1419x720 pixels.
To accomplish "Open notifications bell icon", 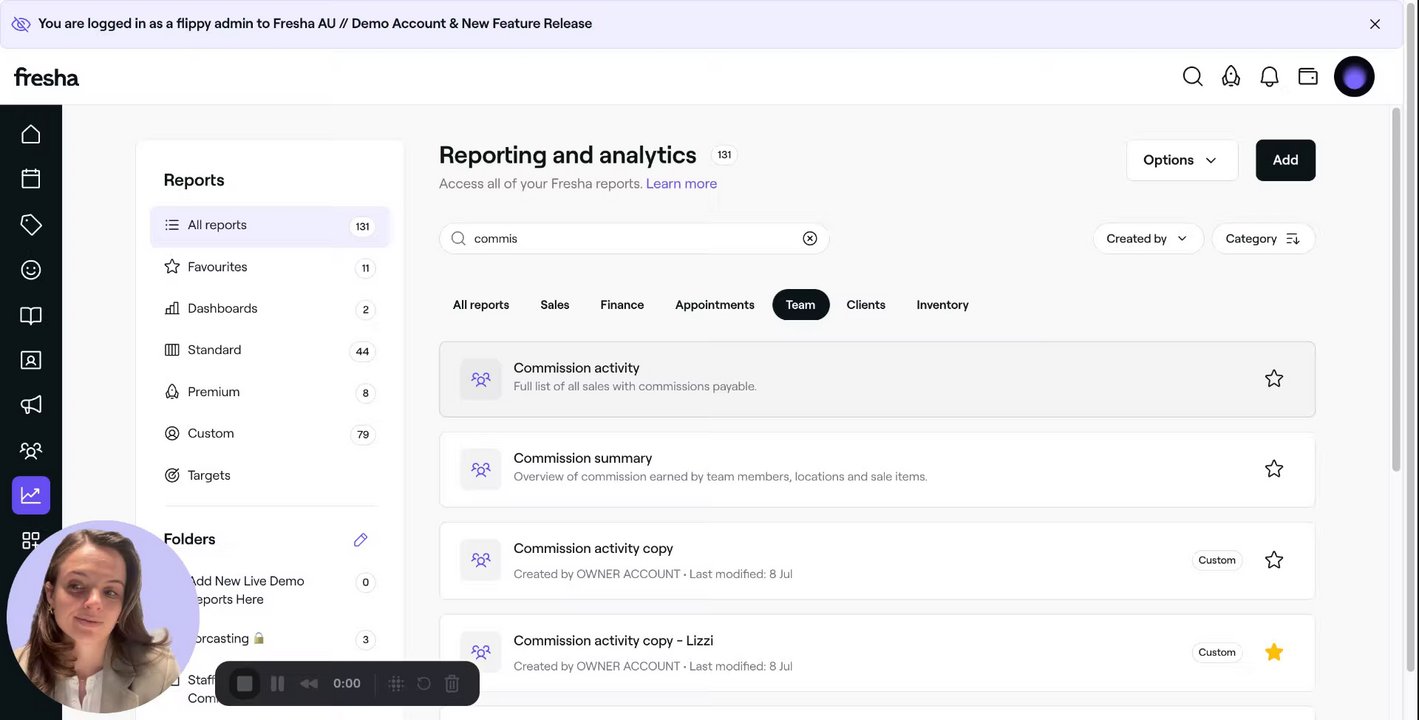I will click(1269, 76).
